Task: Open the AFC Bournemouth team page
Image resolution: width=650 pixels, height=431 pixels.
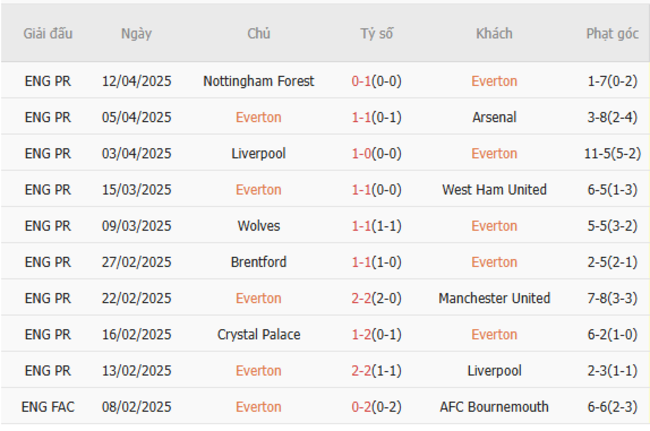Action: pyautogui.click(x=494, y=407)
